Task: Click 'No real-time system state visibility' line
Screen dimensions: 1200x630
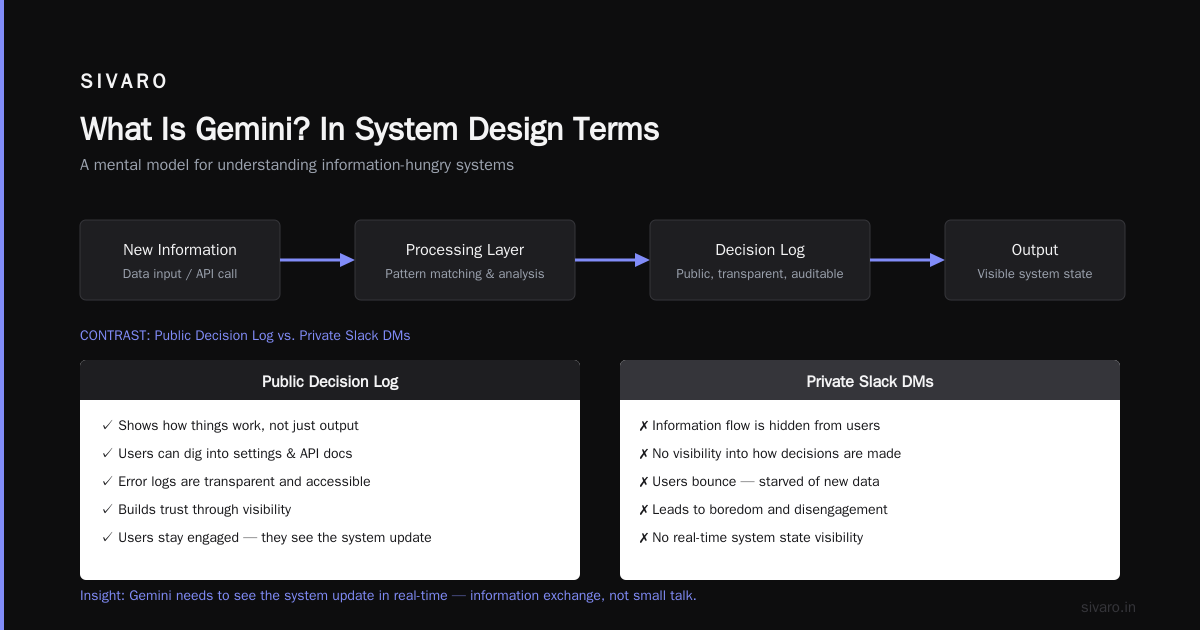Action: 751,537
